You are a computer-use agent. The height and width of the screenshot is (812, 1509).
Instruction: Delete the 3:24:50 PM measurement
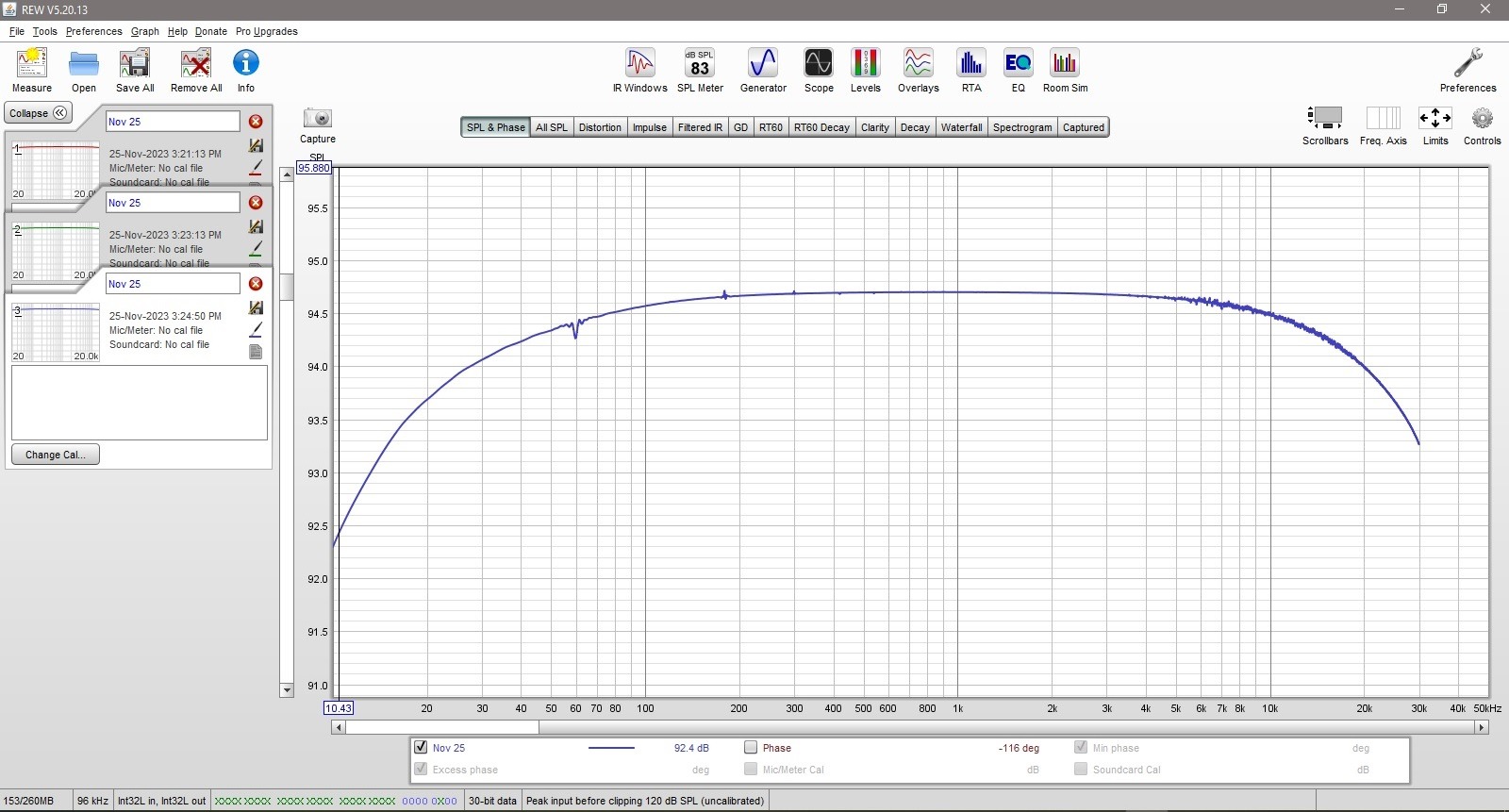tap(256, 284)
